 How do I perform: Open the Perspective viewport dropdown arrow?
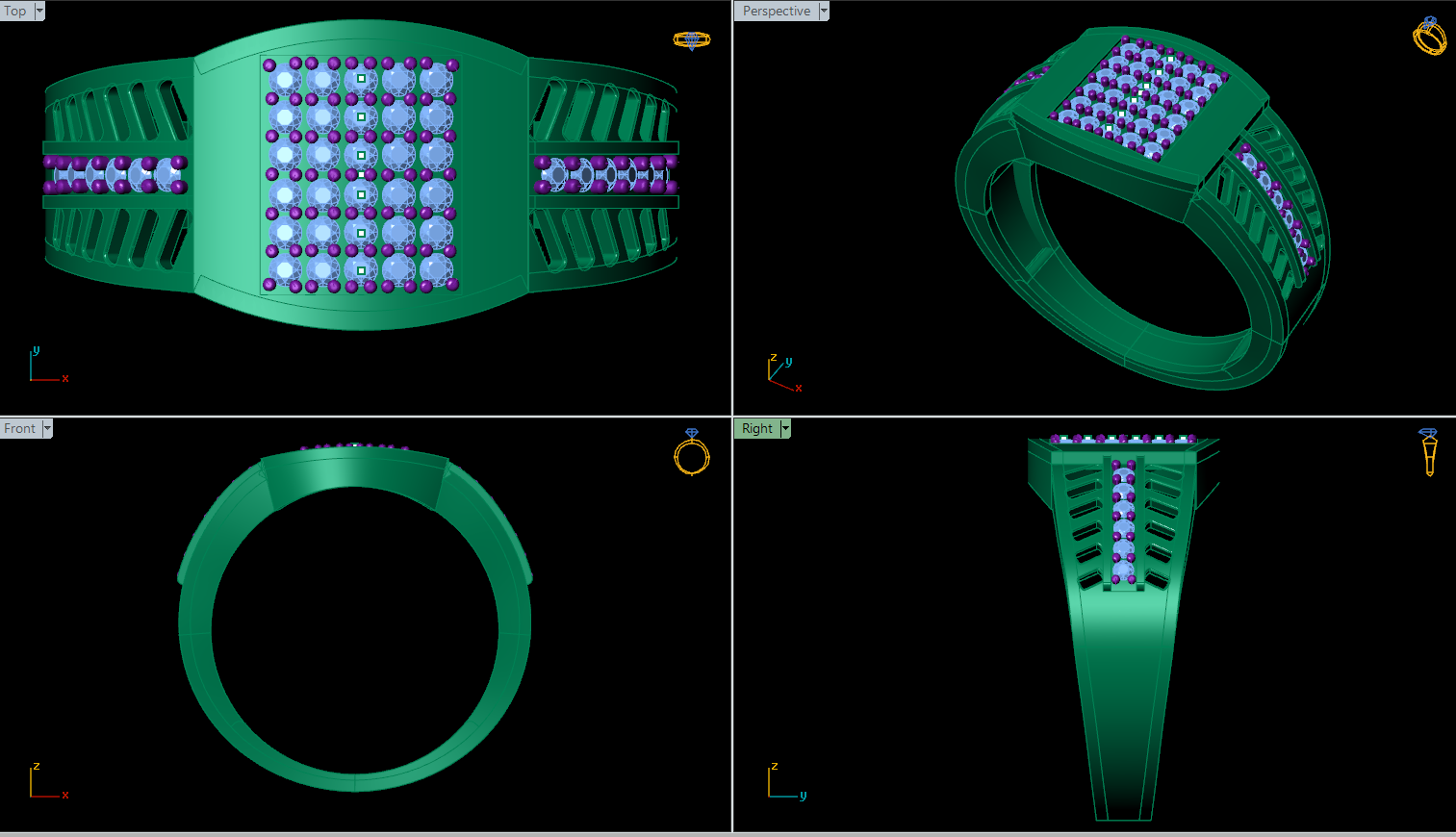pos(824,11)
